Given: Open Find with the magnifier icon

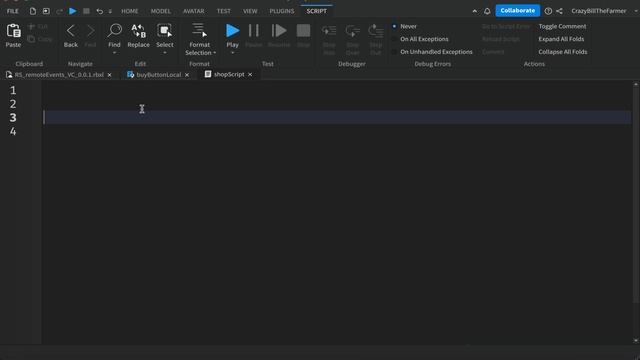Looking at the screenshot, I should click(114, 31).
